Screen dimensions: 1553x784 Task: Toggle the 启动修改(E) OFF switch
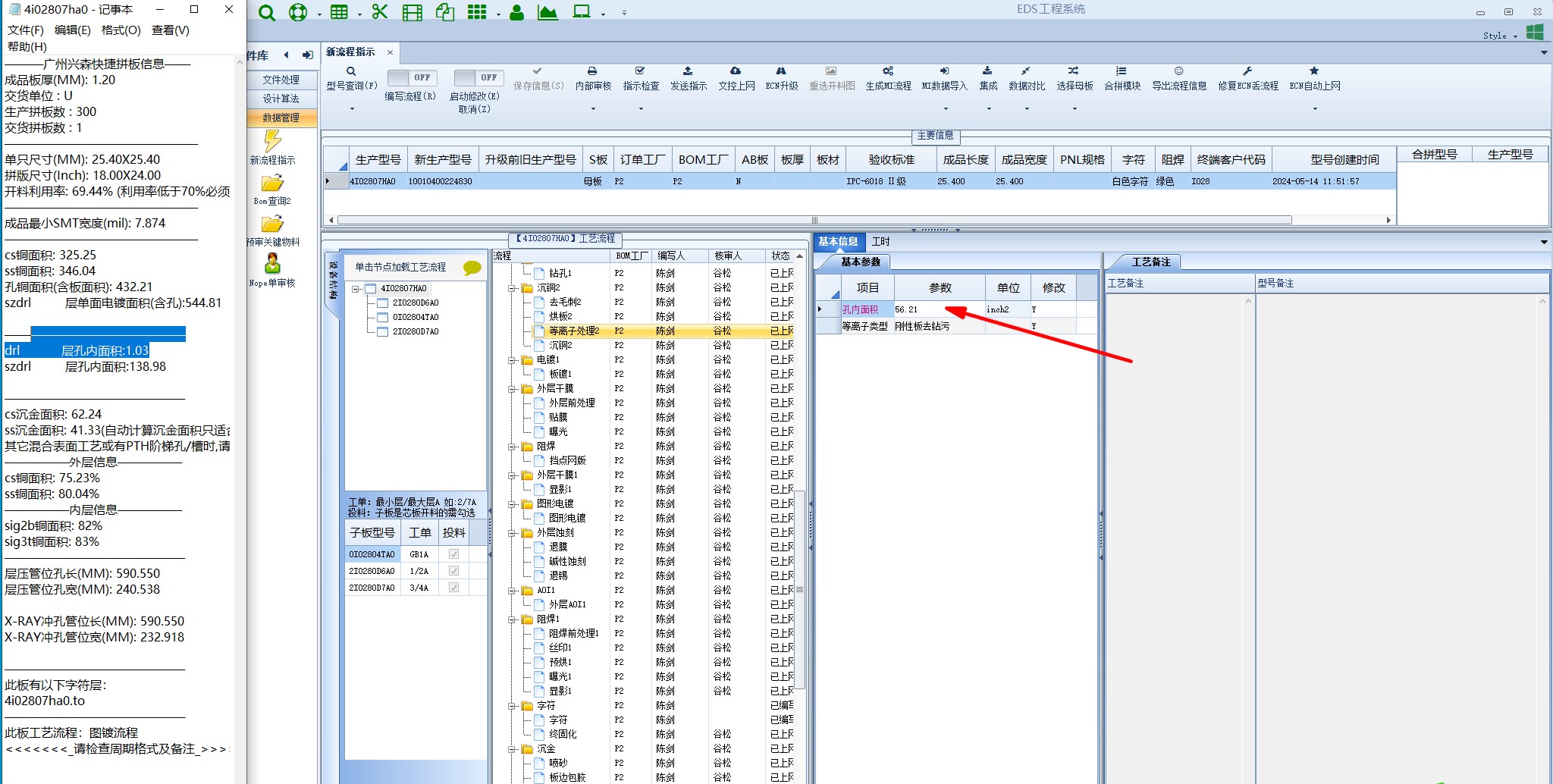(x=478, y=77)
